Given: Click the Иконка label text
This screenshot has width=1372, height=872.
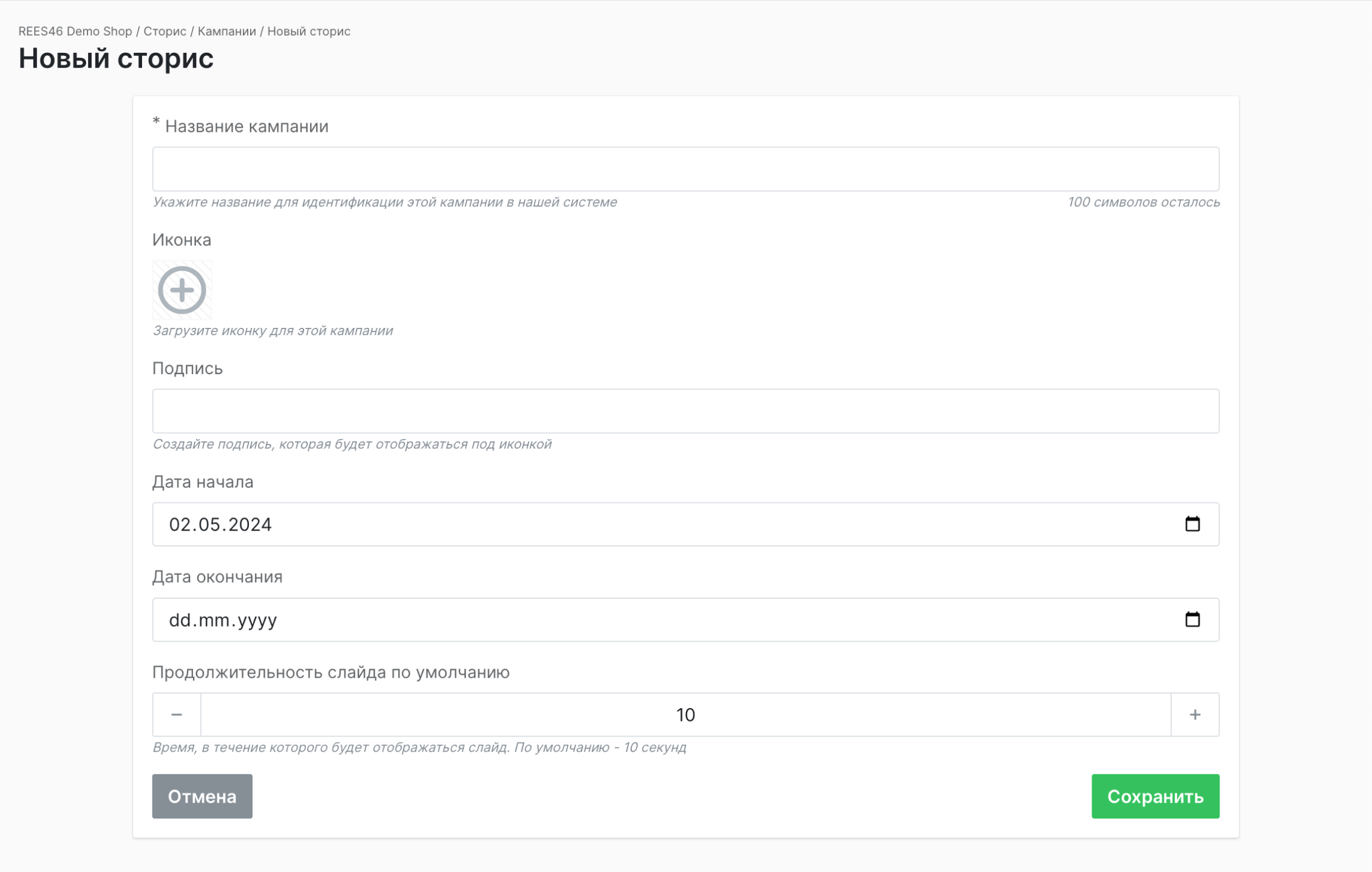Looking at the screenshot, I should pos(182,240).
